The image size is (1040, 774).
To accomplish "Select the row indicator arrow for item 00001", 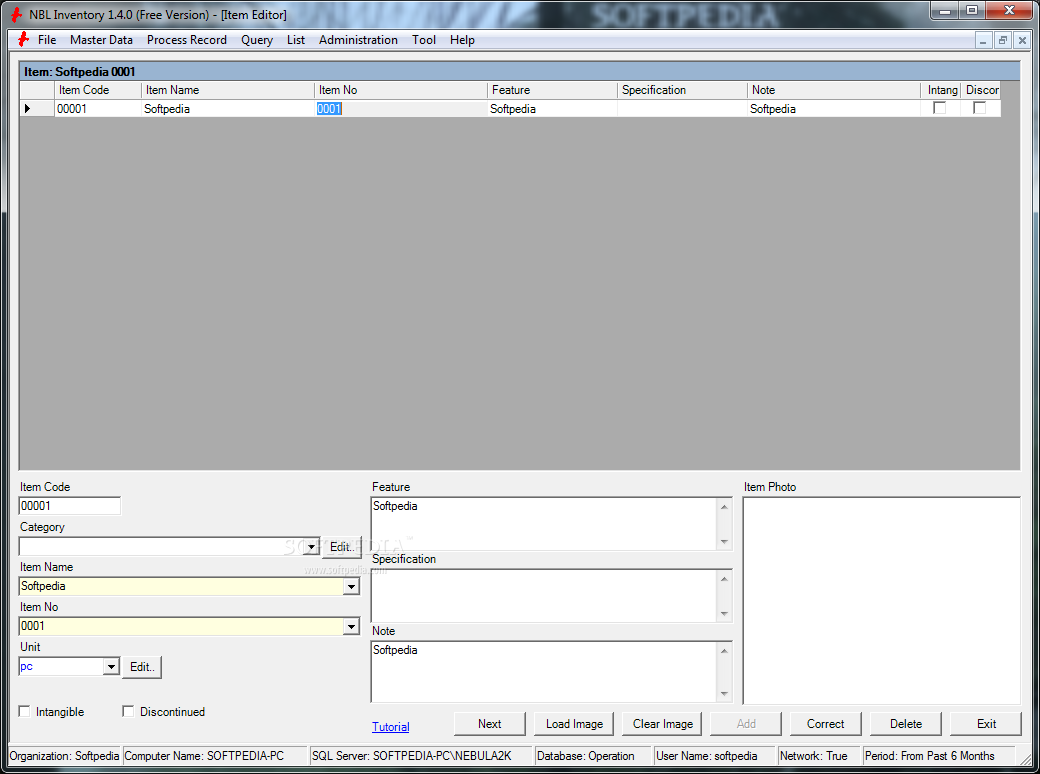I will [x=28, y=109].
